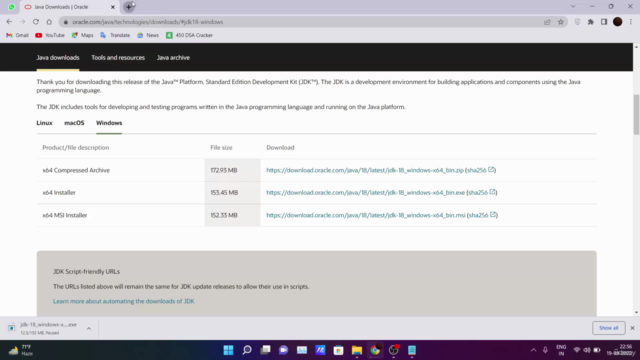Open the taskbar clock and date

click(x=621, y=350)
